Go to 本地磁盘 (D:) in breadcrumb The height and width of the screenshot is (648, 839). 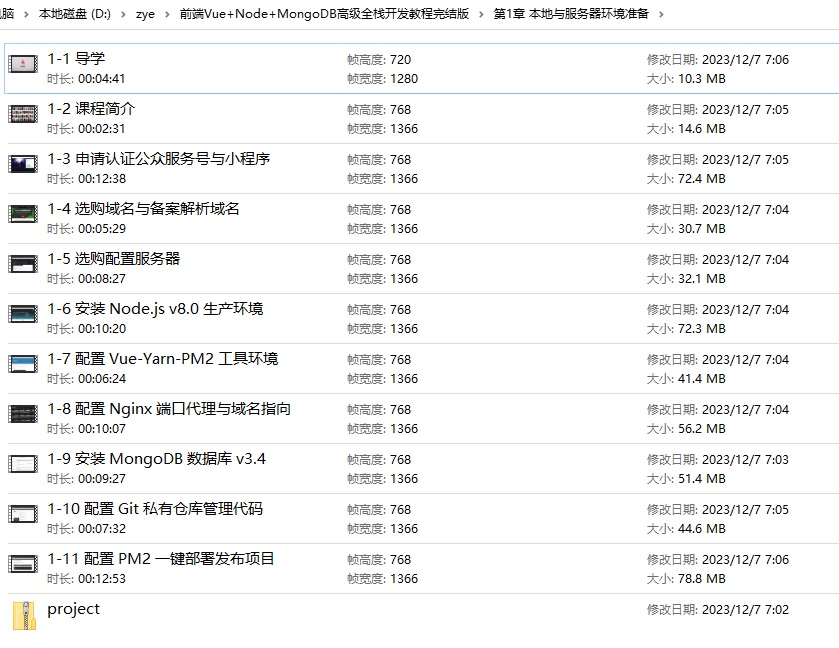75,14
